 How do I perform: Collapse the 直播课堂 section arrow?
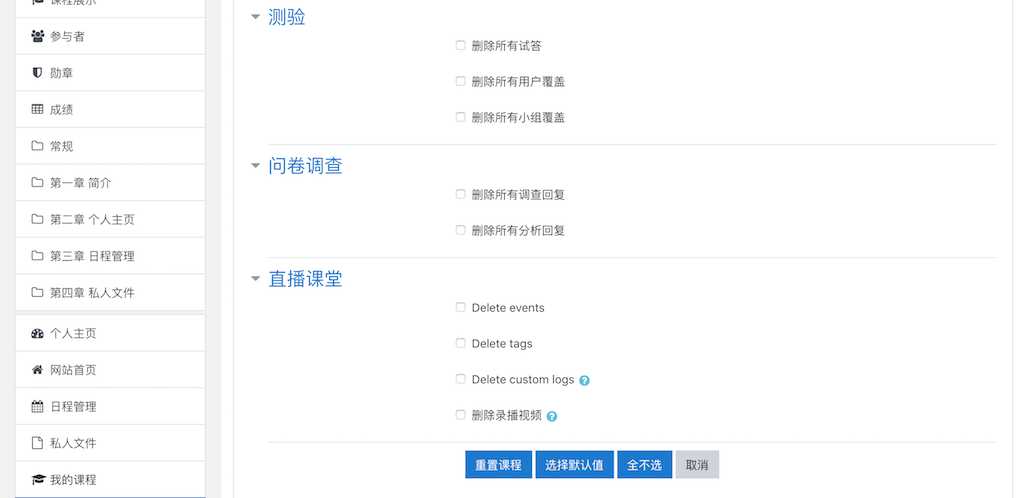[255, 279]
